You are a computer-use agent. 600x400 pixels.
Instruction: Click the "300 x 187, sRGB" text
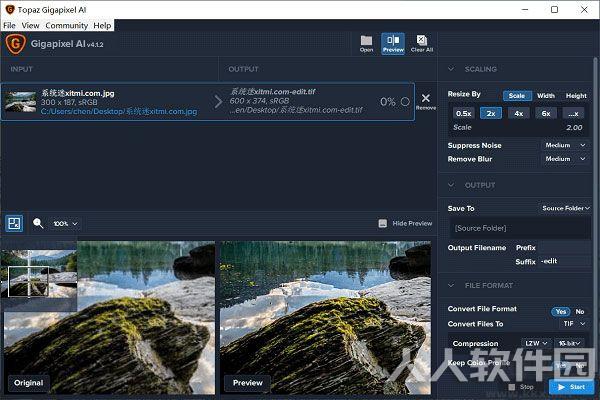point(69,102)
